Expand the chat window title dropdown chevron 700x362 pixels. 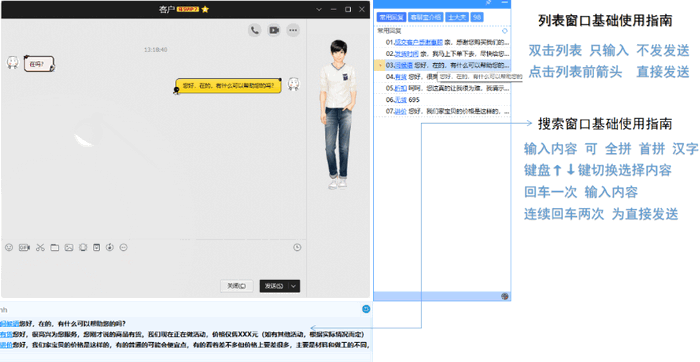319,9
